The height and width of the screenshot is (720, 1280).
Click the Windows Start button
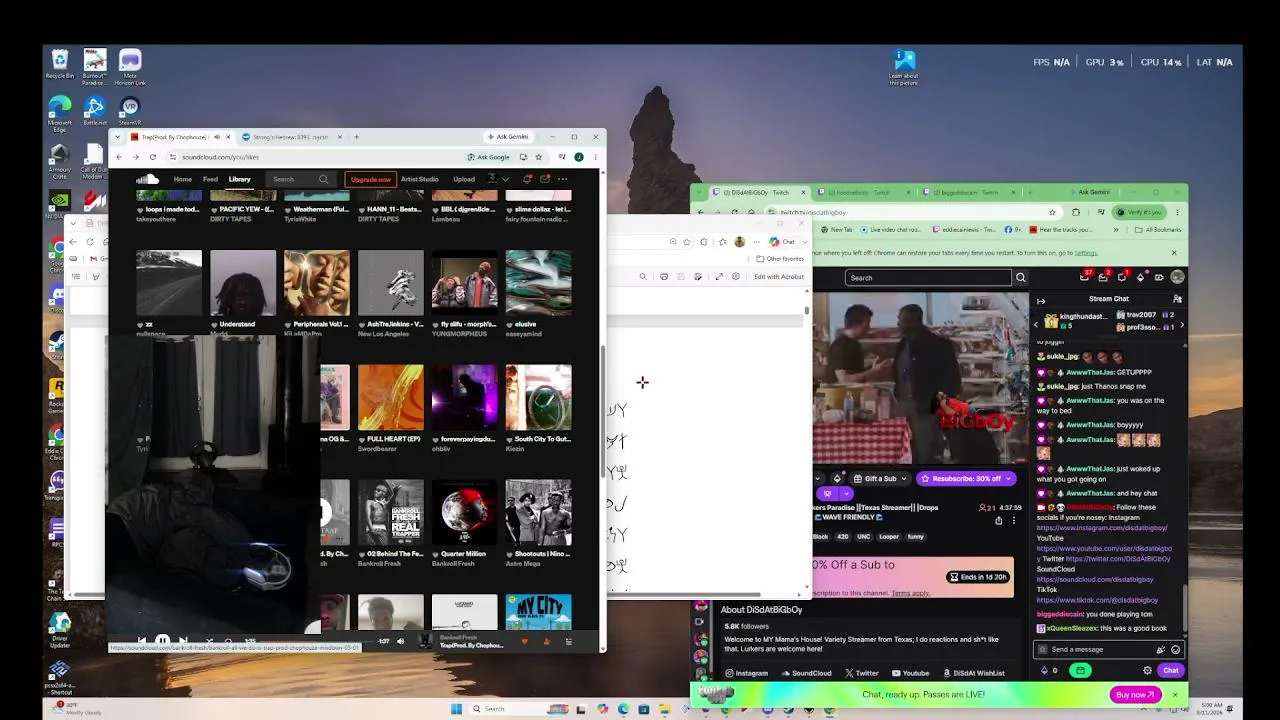[456, 709]
